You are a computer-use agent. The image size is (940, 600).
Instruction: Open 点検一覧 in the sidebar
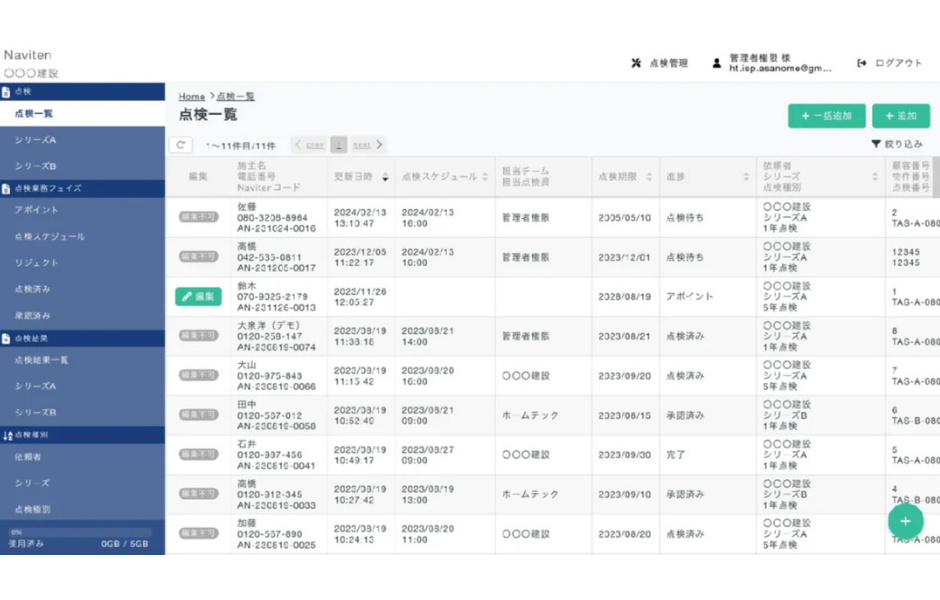[x=82, y=114]
